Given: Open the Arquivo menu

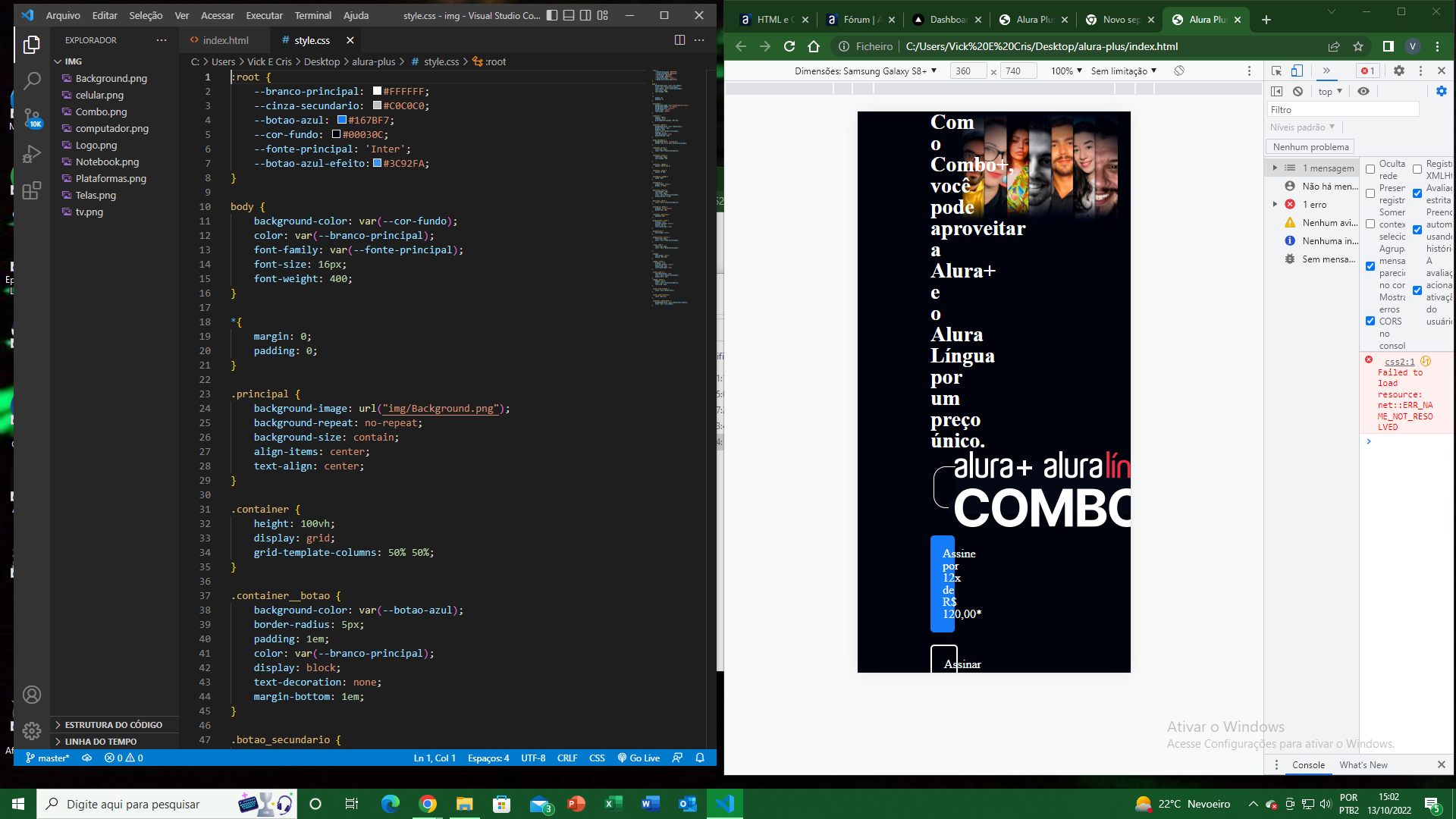Looking at the screenshot, I should pyautogui.click(x=63, y=15).
